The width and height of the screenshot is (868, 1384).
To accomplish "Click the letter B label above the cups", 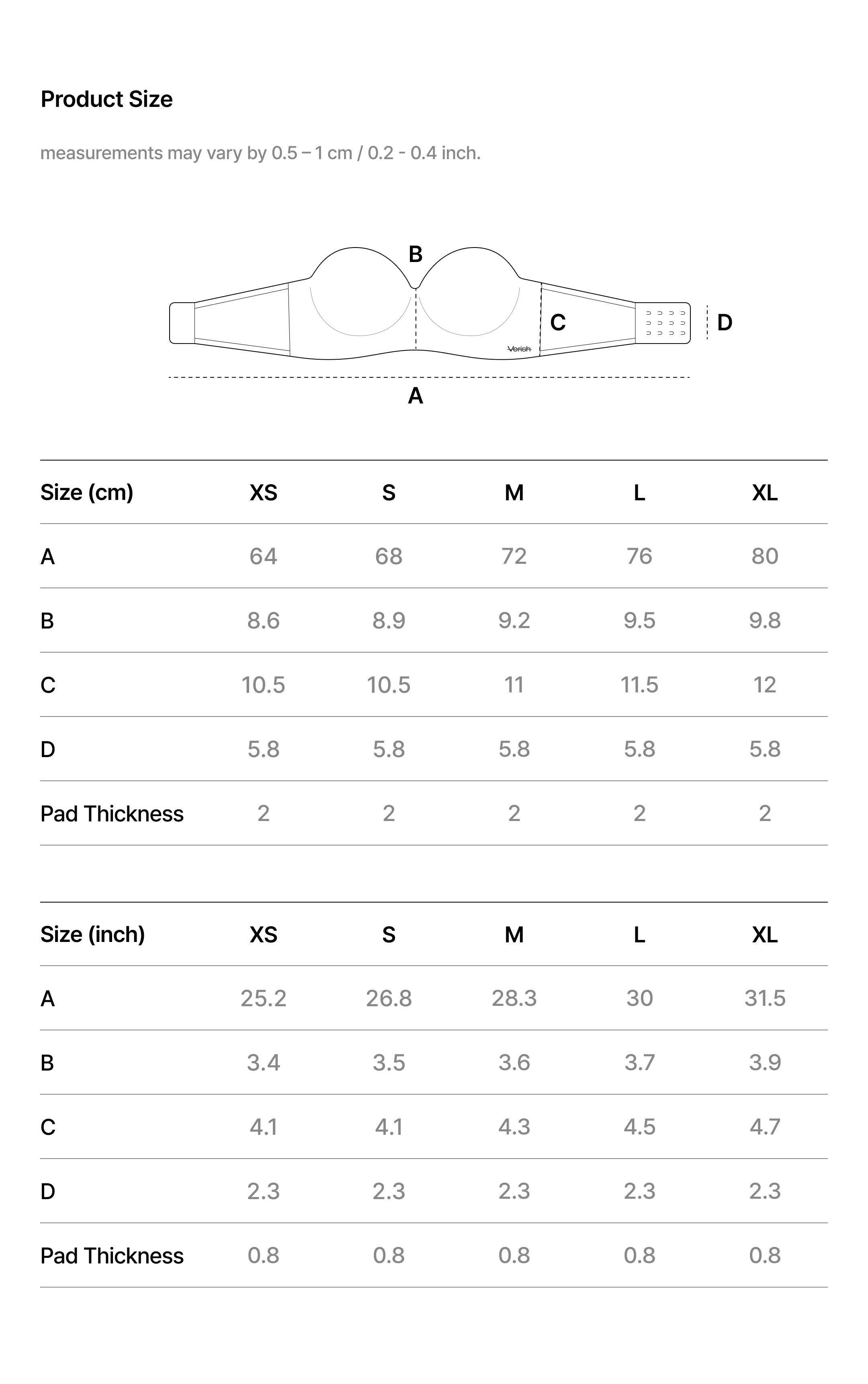I will (415, 254).
